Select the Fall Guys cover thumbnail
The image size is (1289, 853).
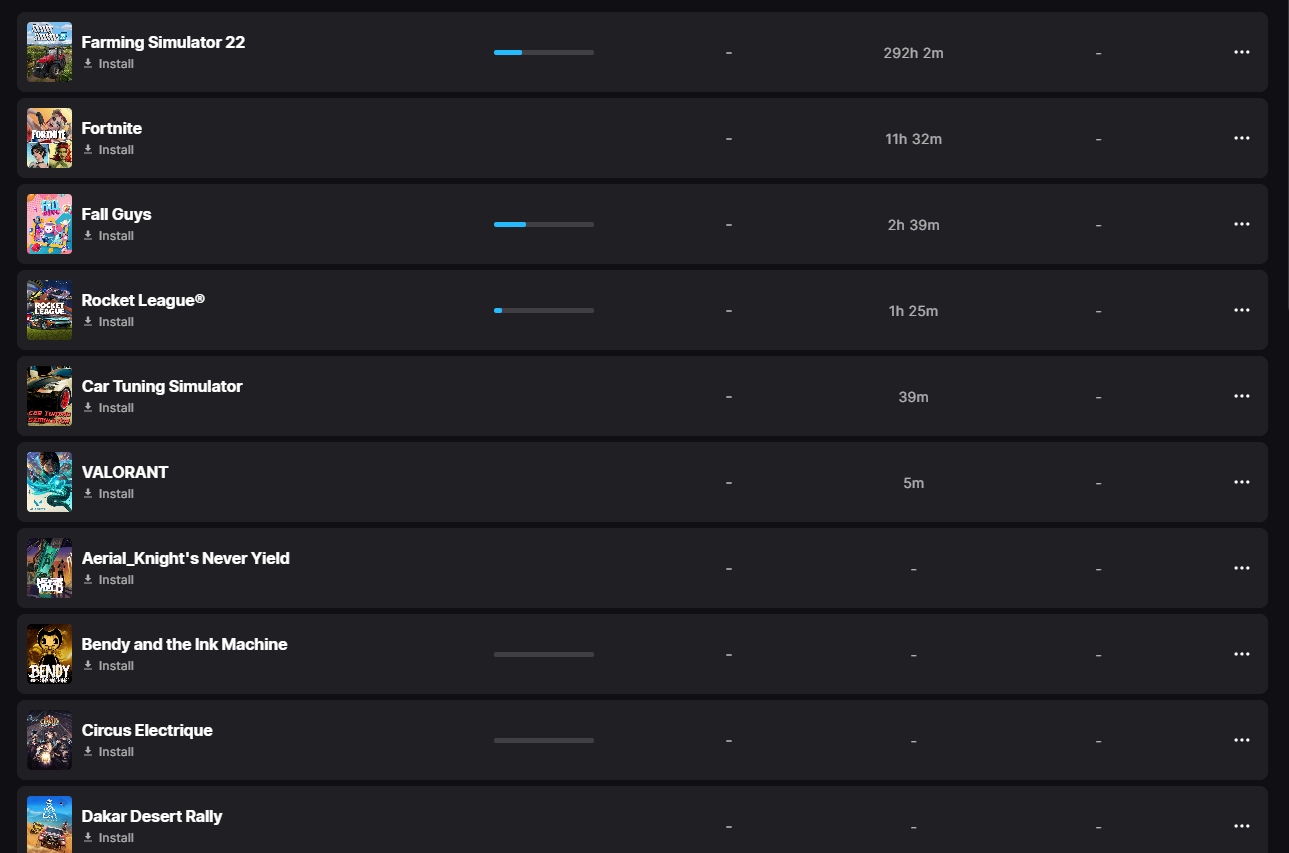(x=49, y=224)
